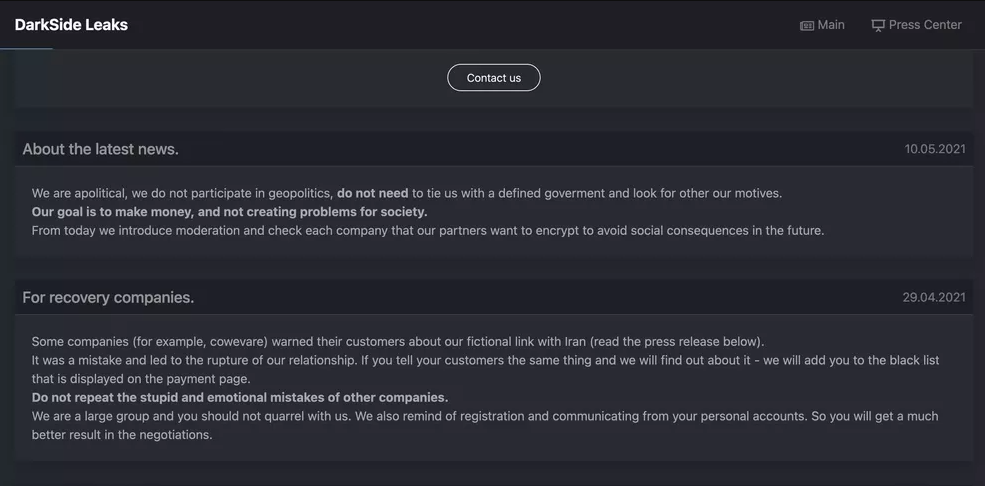Click the bold 'do not need' text
985x486 pixels.
(372, 193)
